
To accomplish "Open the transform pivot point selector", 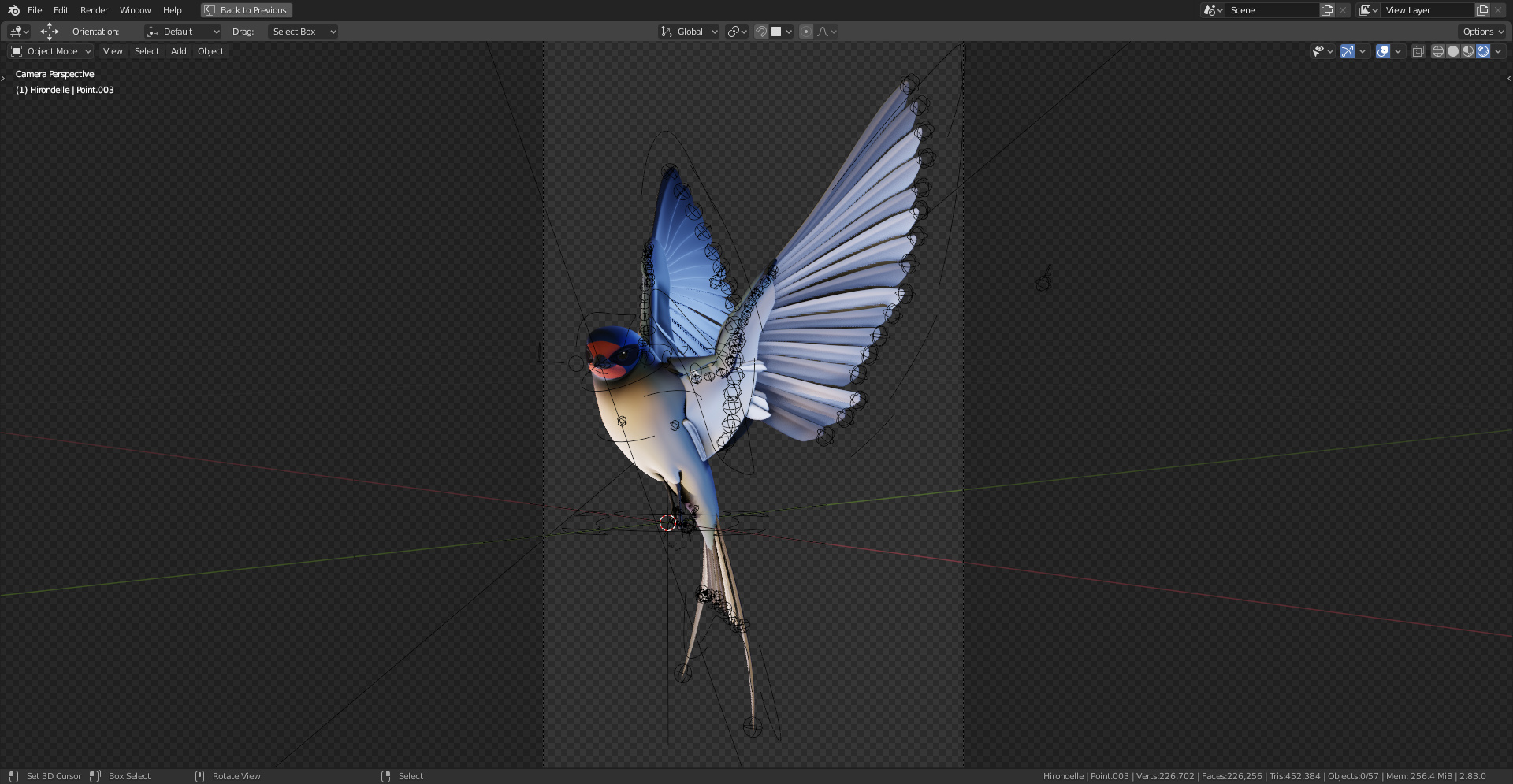I will 738,32.
